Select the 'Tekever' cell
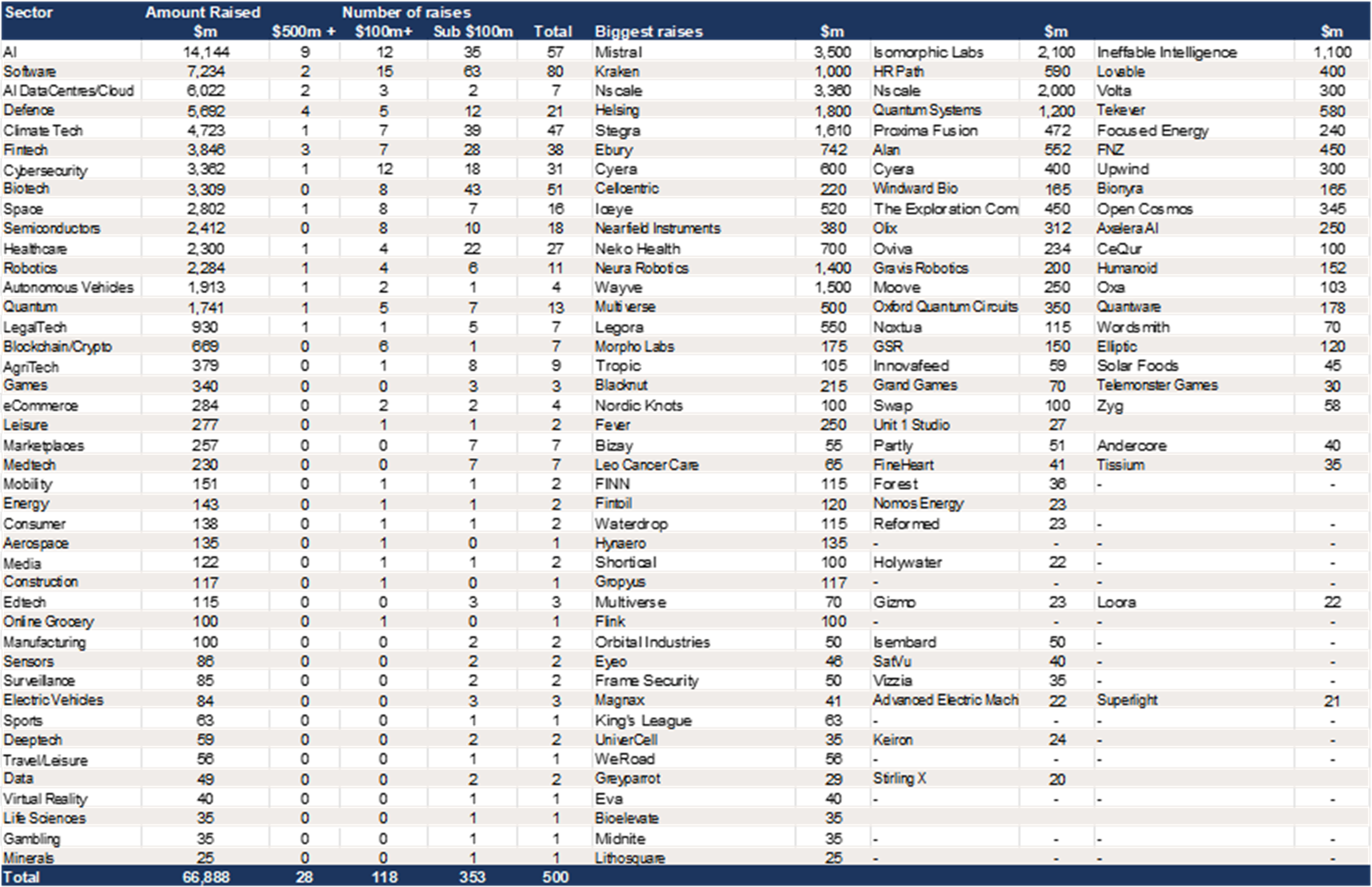Screen dimensions: 1372x887 (1121, 110)
